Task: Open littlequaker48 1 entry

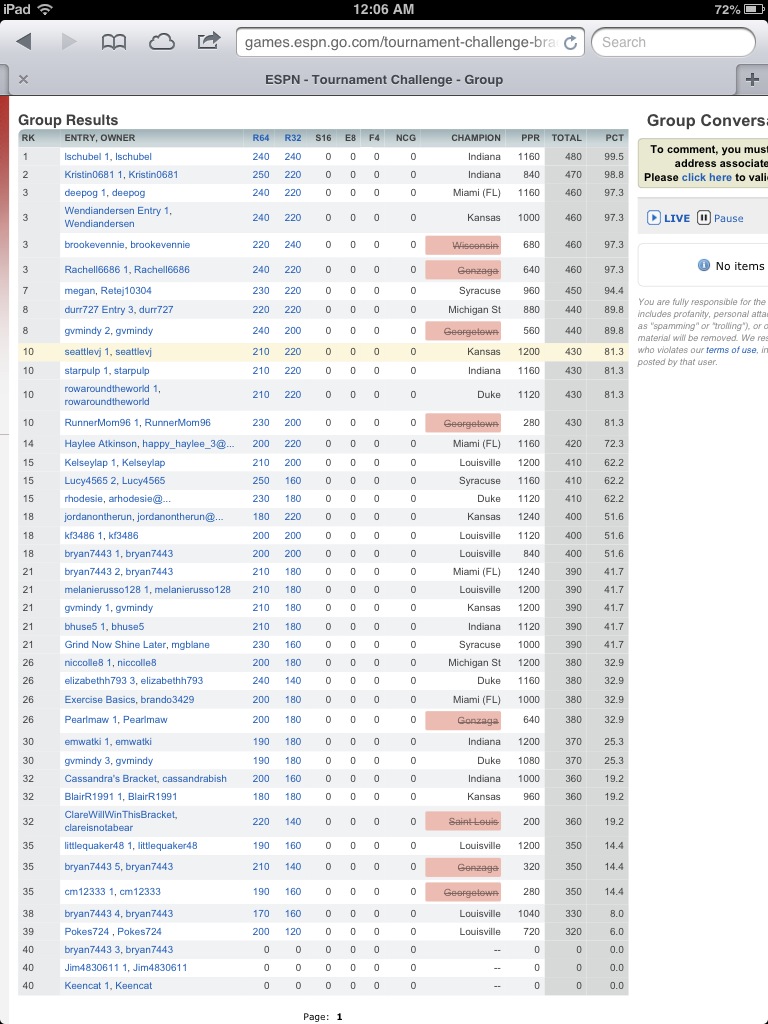Action: coord(131,845)
